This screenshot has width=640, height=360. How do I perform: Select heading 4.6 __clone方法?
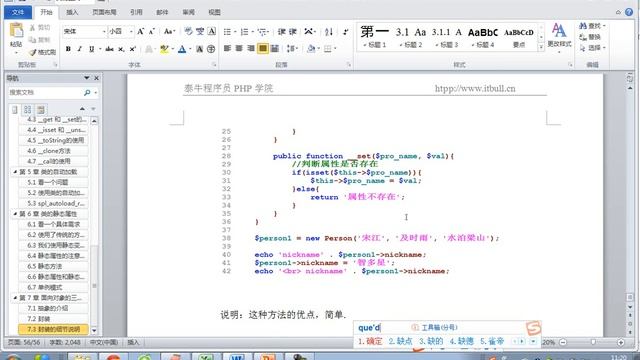click(x=53, y=151)
